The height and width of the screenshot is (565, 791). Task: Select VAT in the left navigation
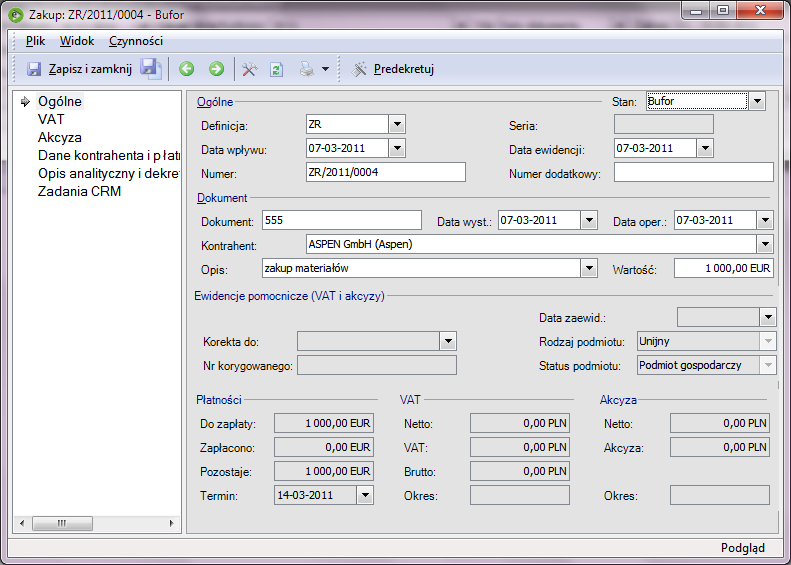click(x=51, y=120)
